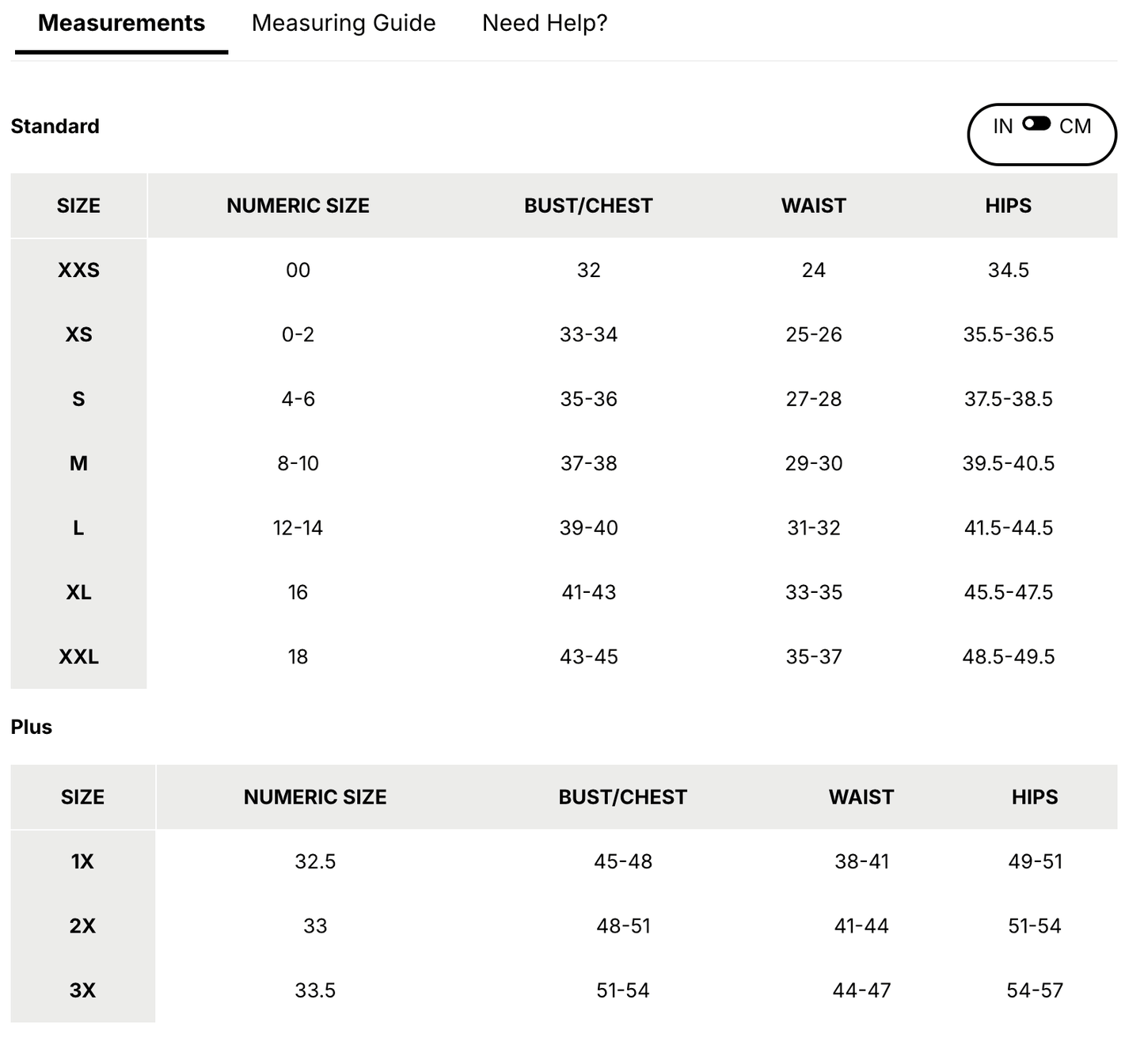The width and height of the screenshot is (1144, 1064).
Task: Click the Standard section heading
Action: point(55,126)
